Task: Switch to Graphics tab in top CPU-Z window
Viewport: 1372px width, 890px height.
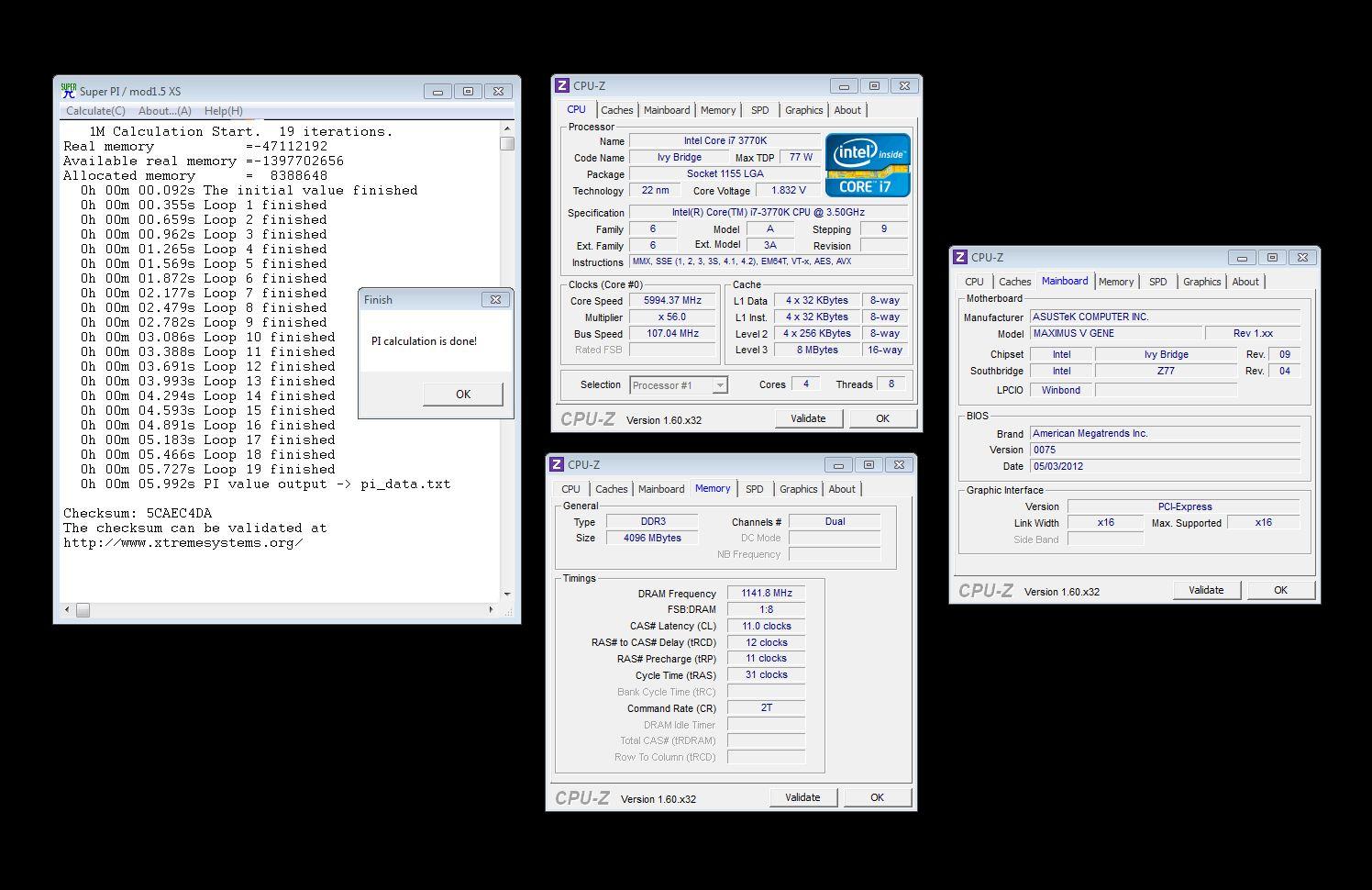Action: tap(804, 110)
